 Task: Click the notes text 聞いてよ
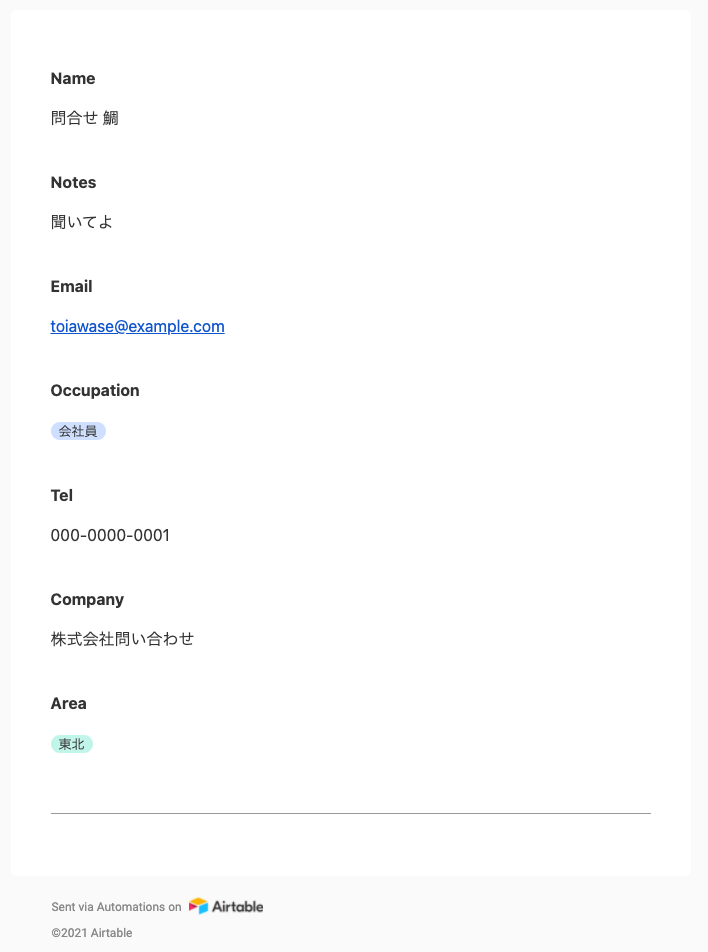81,222
